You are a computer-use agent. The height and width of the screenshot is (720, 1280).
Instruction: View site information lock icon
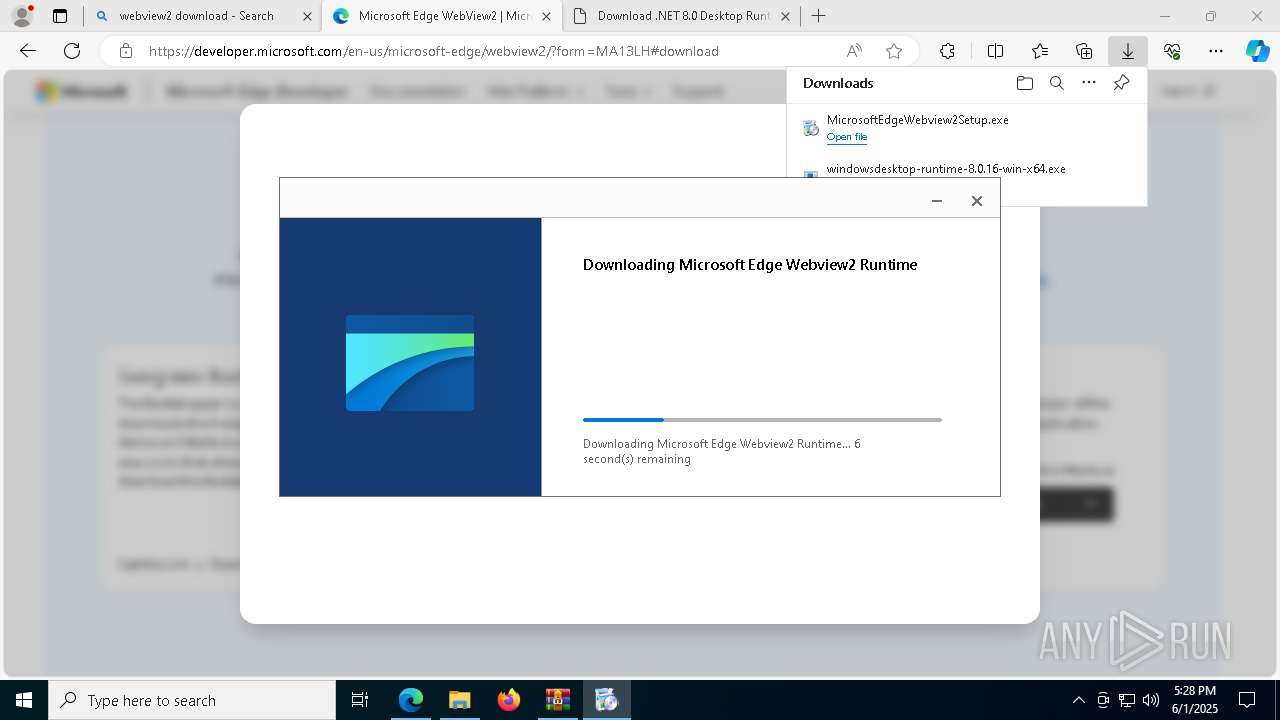(126, 51)
